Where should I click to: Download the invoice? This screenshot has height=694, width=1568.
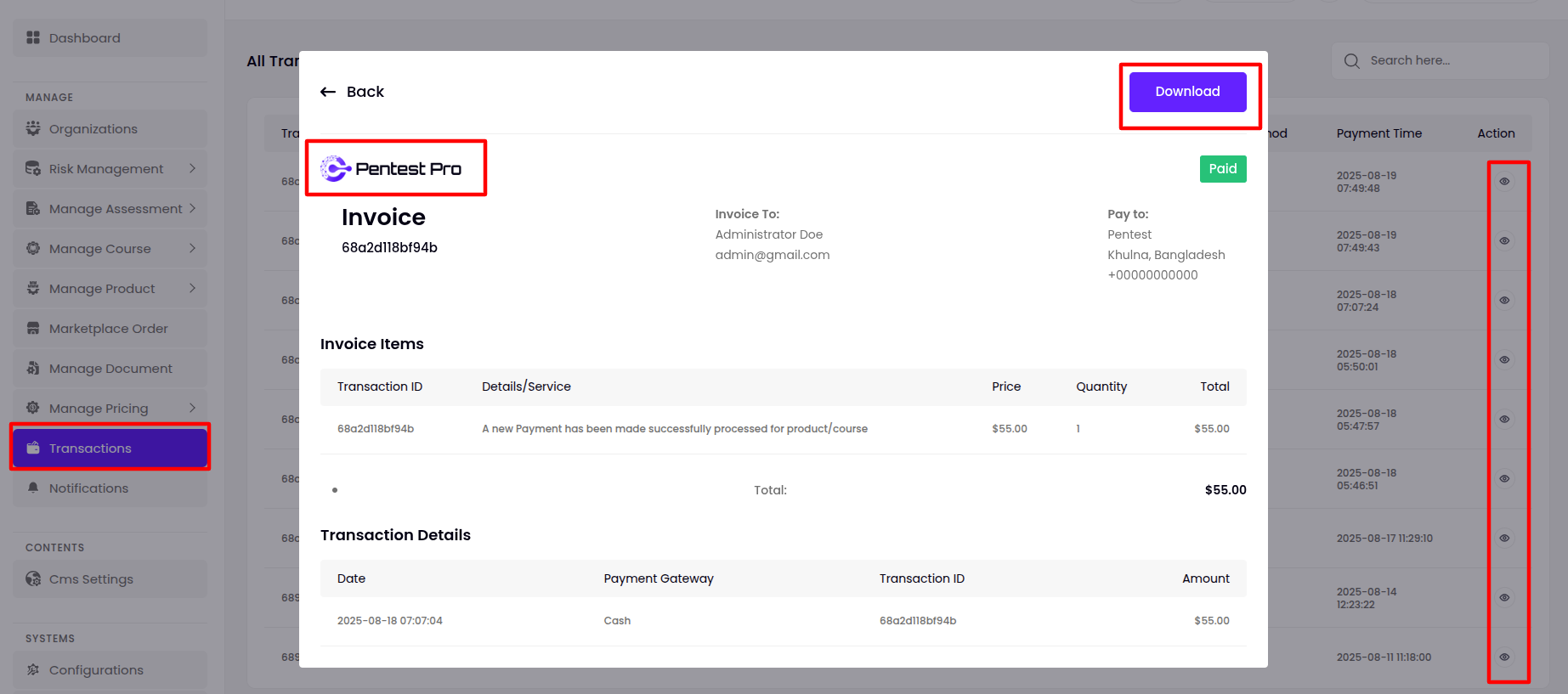[1187, 92]
